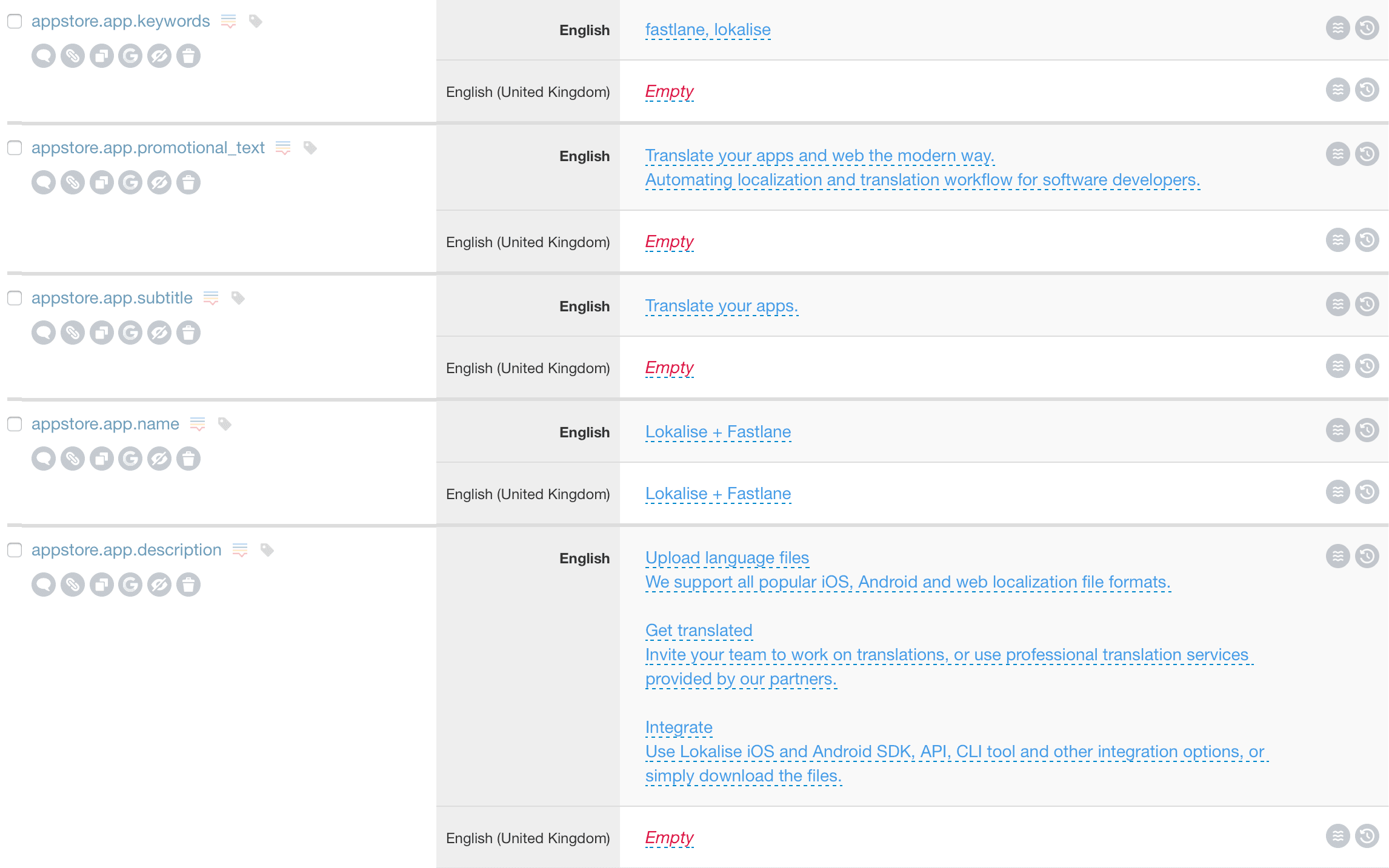Image resolution: width=1389 pixels, height=868 pixels.
Task: Open description editor icon beside appstore.app.name
Action: point(198,424)
